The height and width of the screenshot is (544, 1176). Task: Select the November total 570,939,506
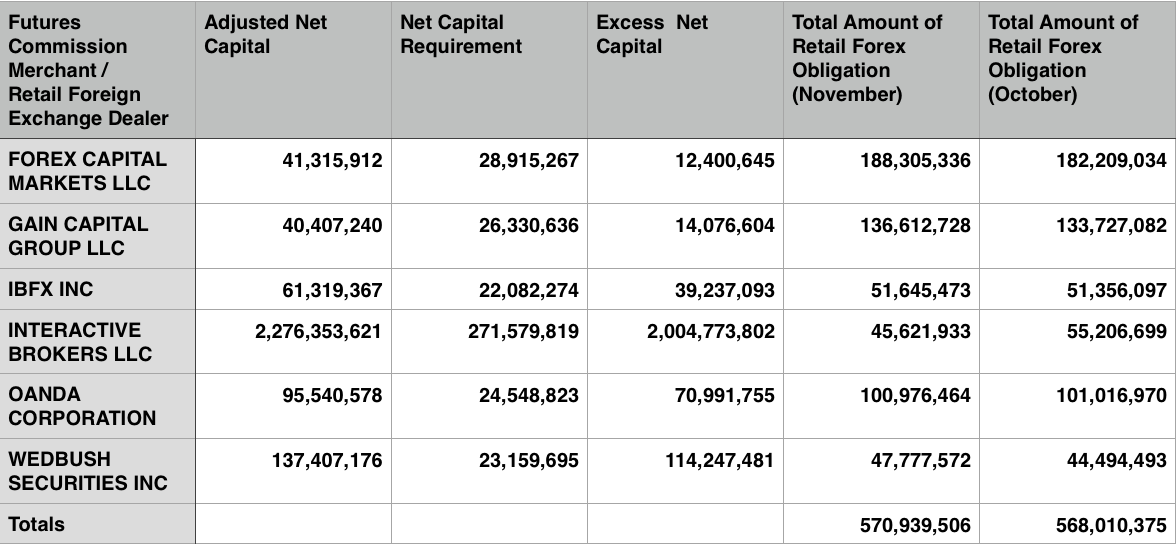(x=915, y=525)
